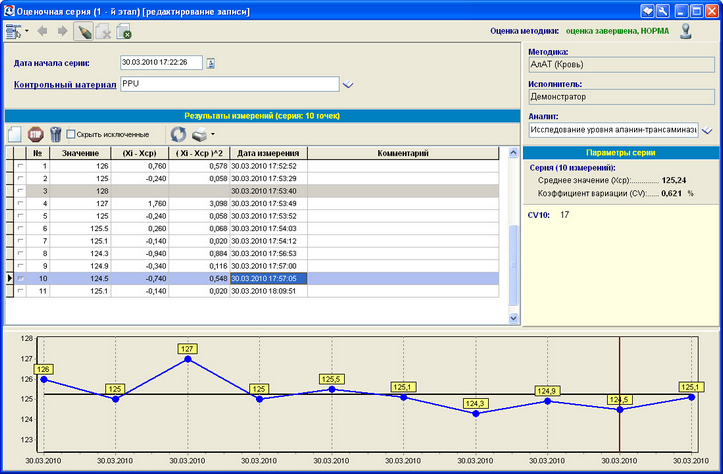723x474 pixels.
Task: Toggle the 'Скрыть исключенные' checkbox
Action: click(71, 134)
